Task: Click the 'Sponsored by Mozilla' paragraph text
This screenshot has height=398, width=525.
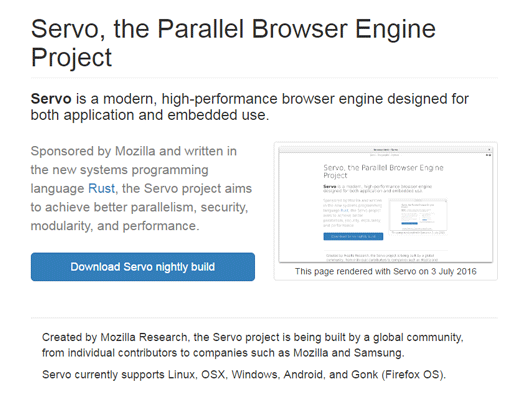Action: click(x=141, y=188)
